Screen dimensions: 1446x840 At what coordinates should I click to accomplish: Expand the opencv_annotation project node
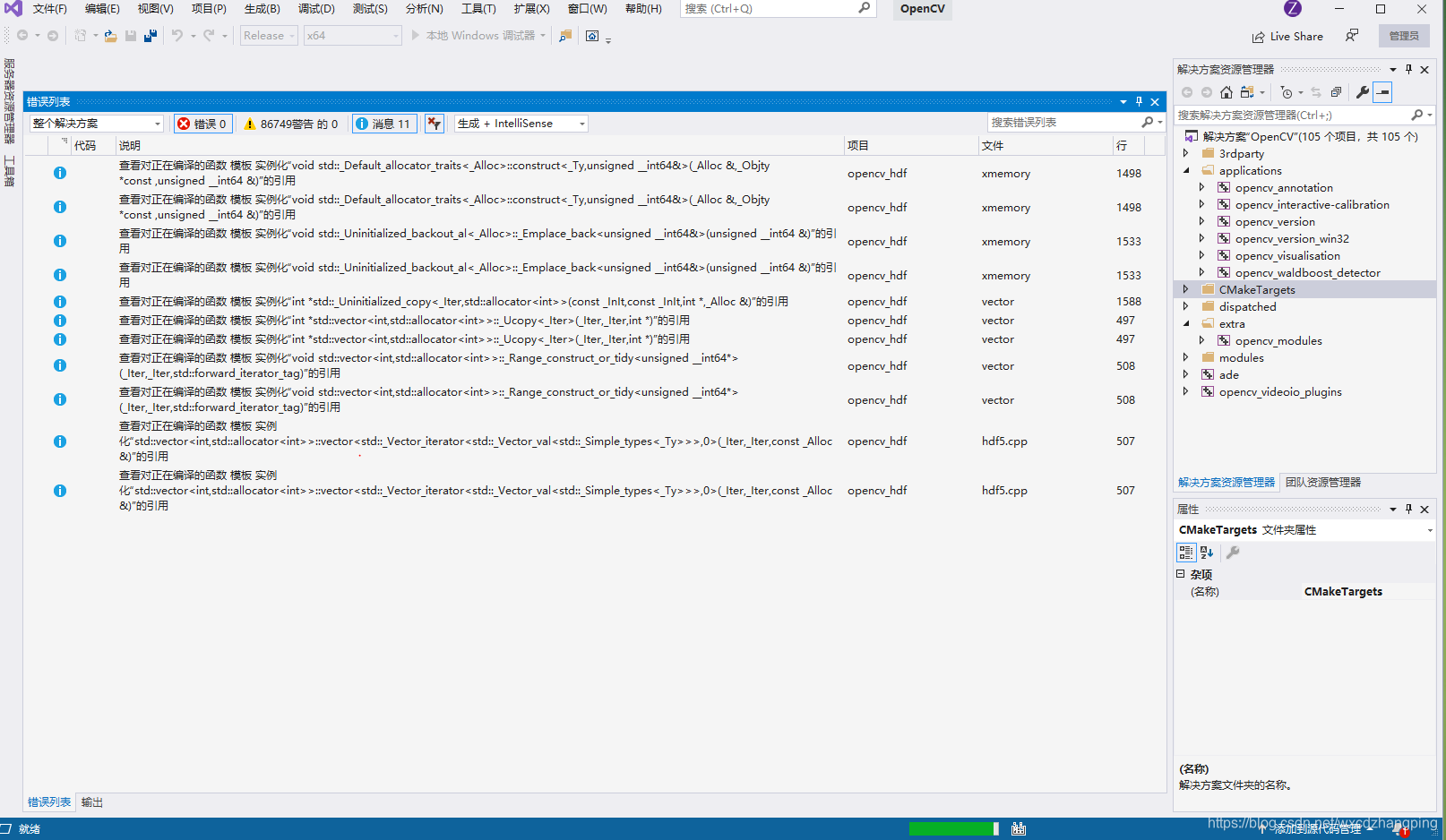click(1202, 187)
